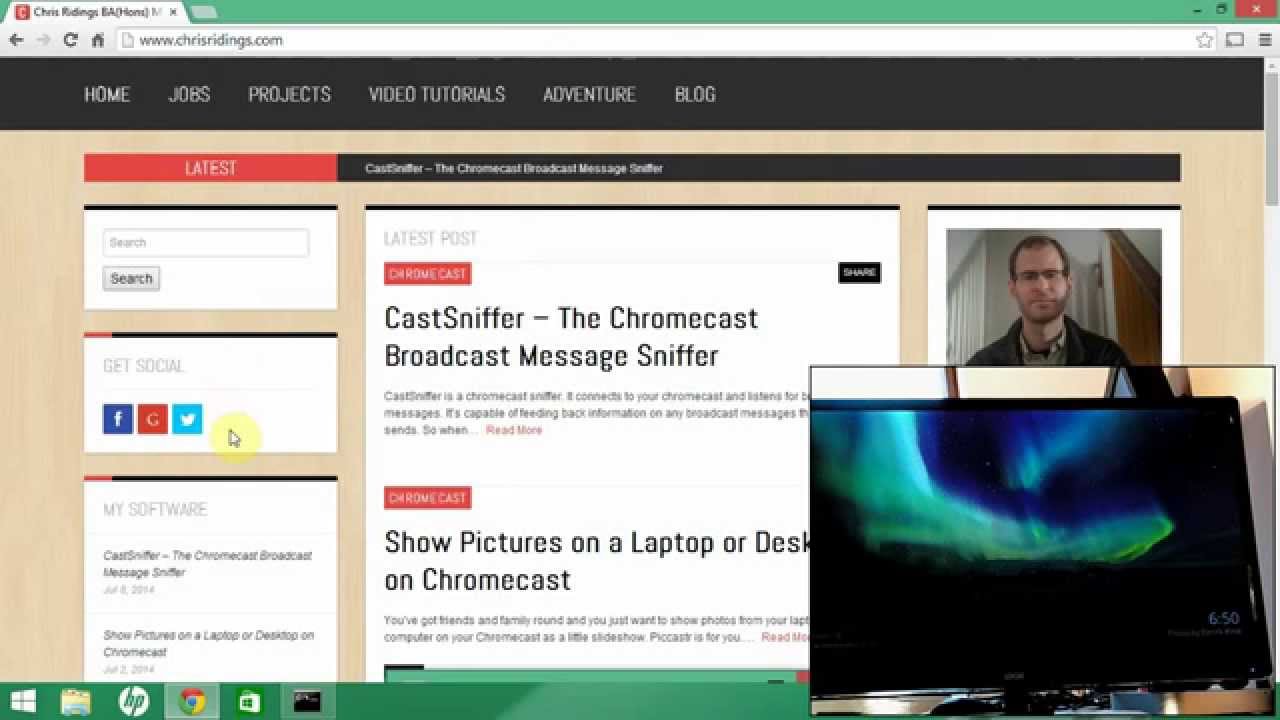Open Show Pictures link under My Software
The image size is (1280, 720).
pos(208,643)
